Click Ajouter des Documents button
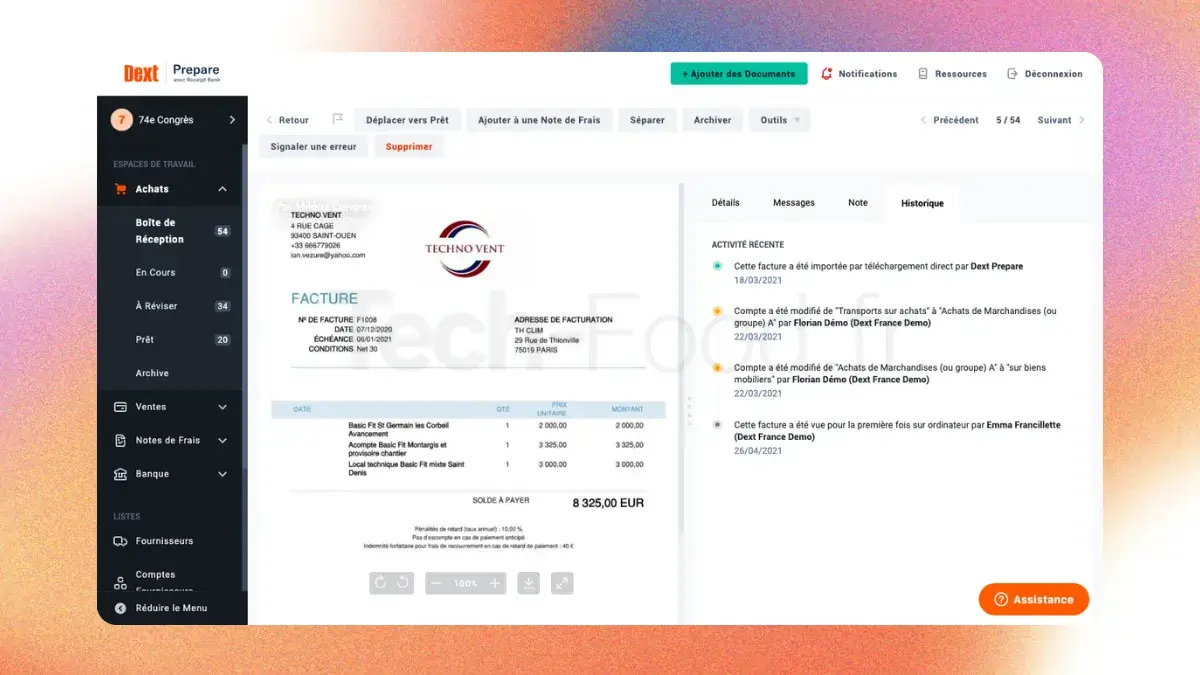The image size is (1200, 675). point(739,74)
